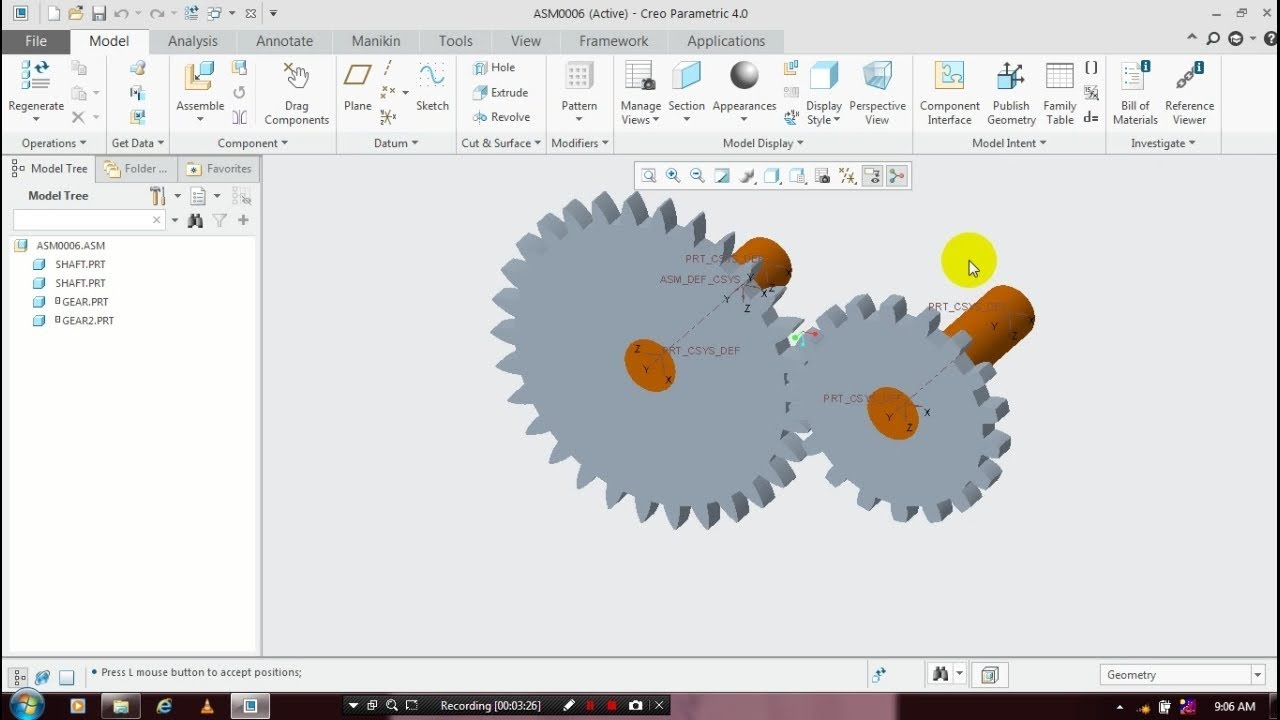Click the VLC cone icon on taskbar
The height and width of the screenshot is (720, 1280).
(x=207, y=706)
